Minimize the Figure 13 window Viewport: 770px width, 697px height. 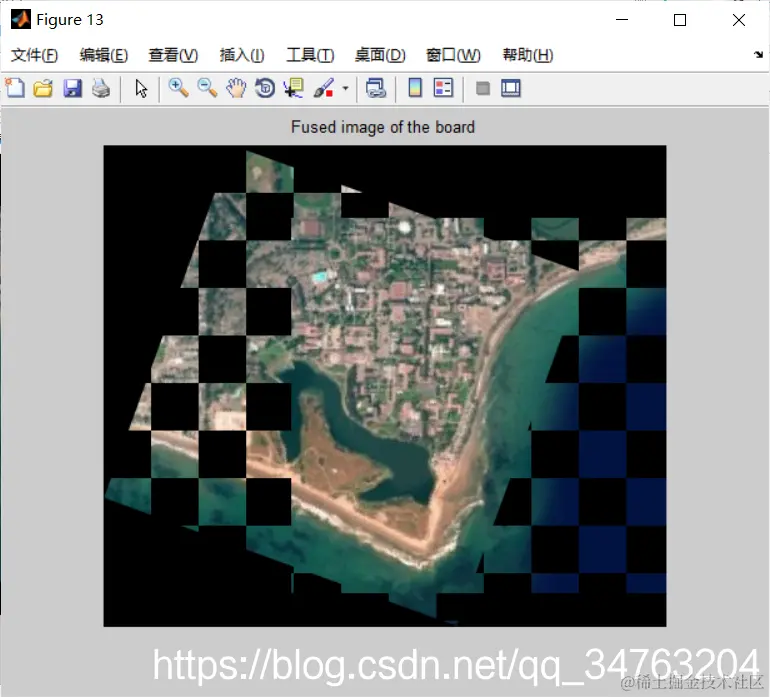[622, 20]
